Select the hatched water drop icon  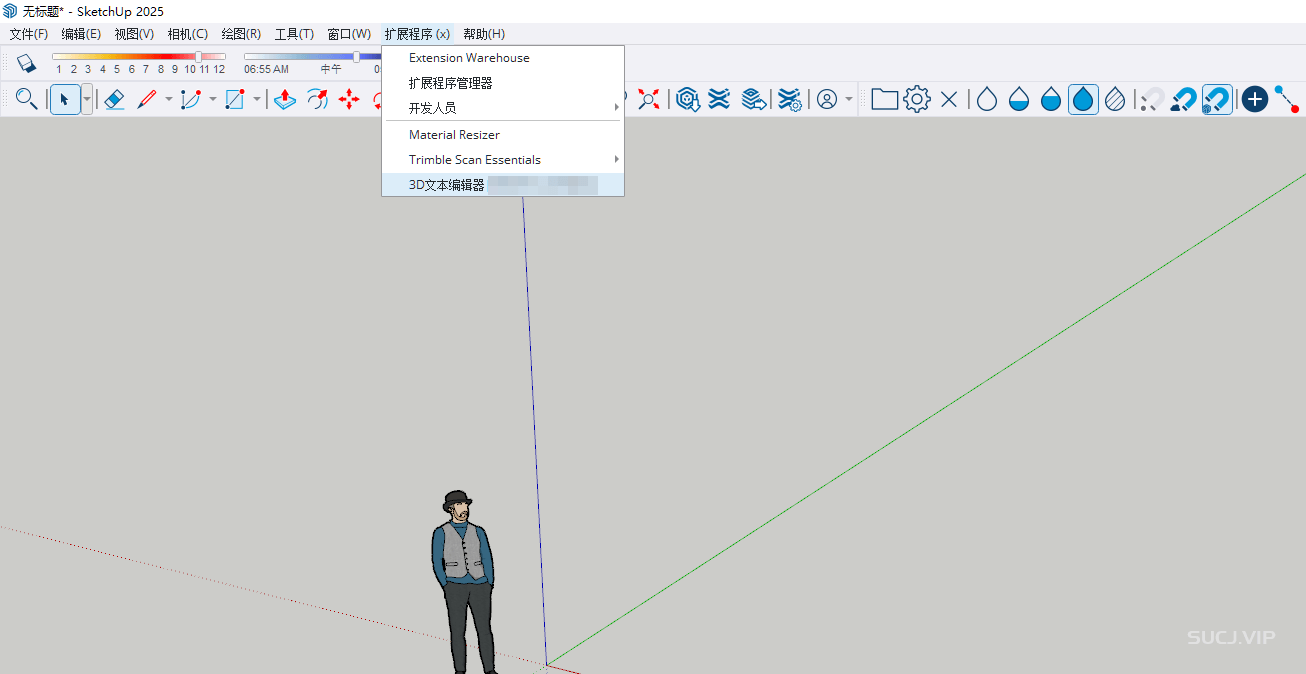point(1115,99)
